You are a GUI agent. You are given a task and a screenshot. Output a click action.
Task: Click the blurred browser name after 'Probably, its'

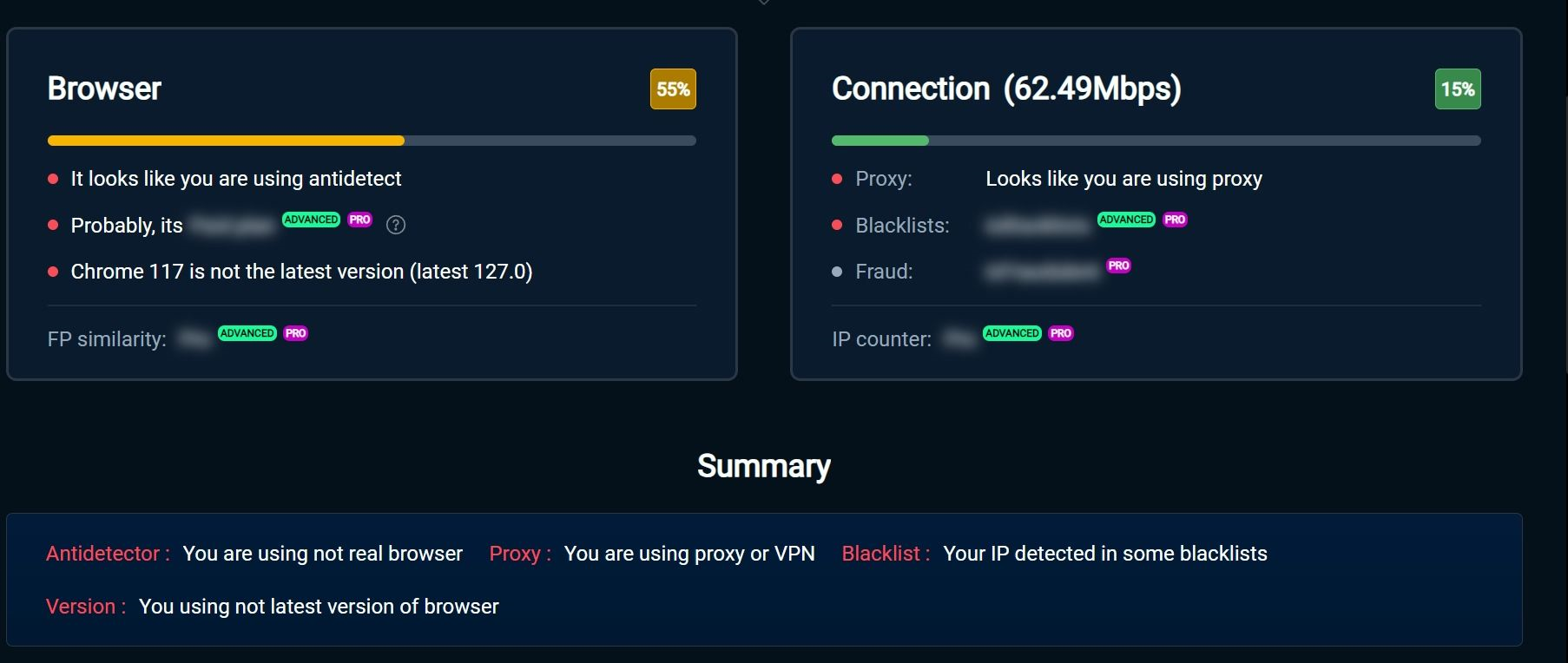coord(232,226)
